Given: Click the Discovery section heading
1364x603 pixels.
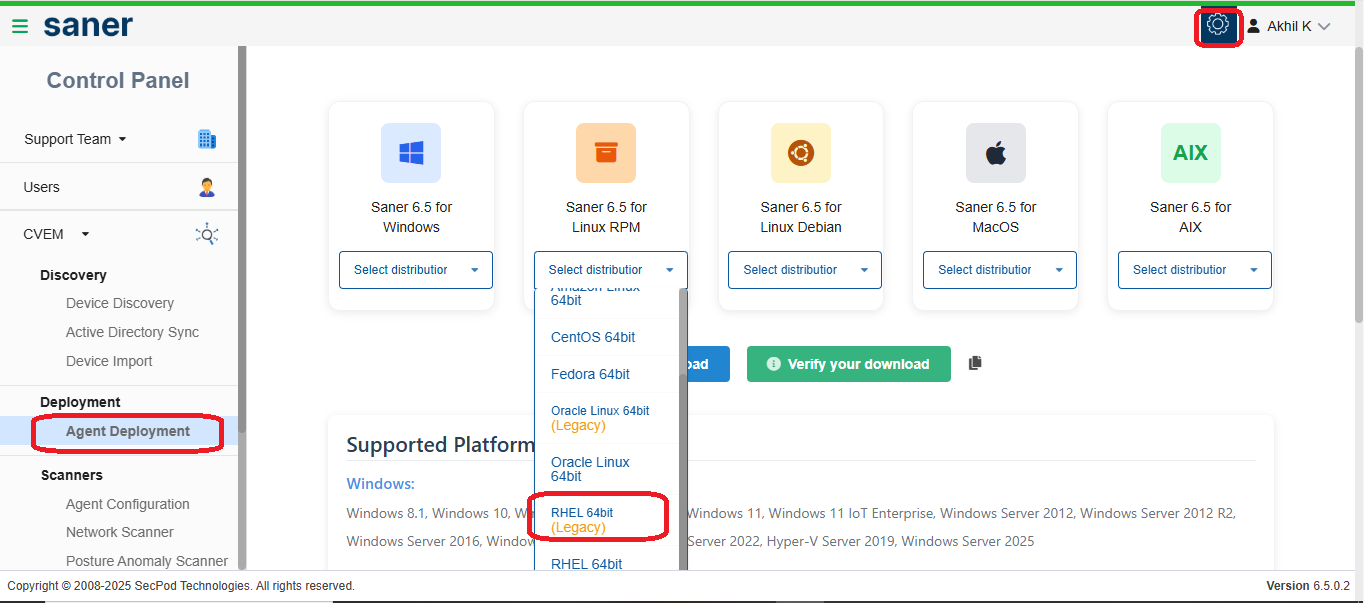Looking at the screenshot, I should tap(73, 275).
